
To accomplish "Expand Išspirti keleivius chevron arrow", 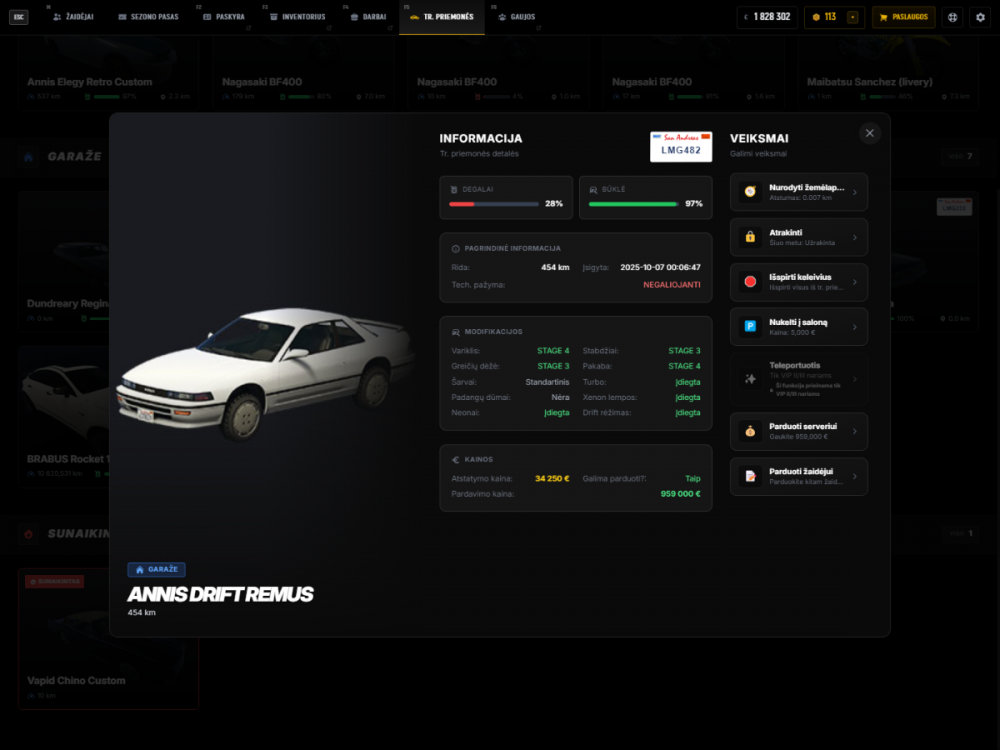I will click(x=855, y=282).
